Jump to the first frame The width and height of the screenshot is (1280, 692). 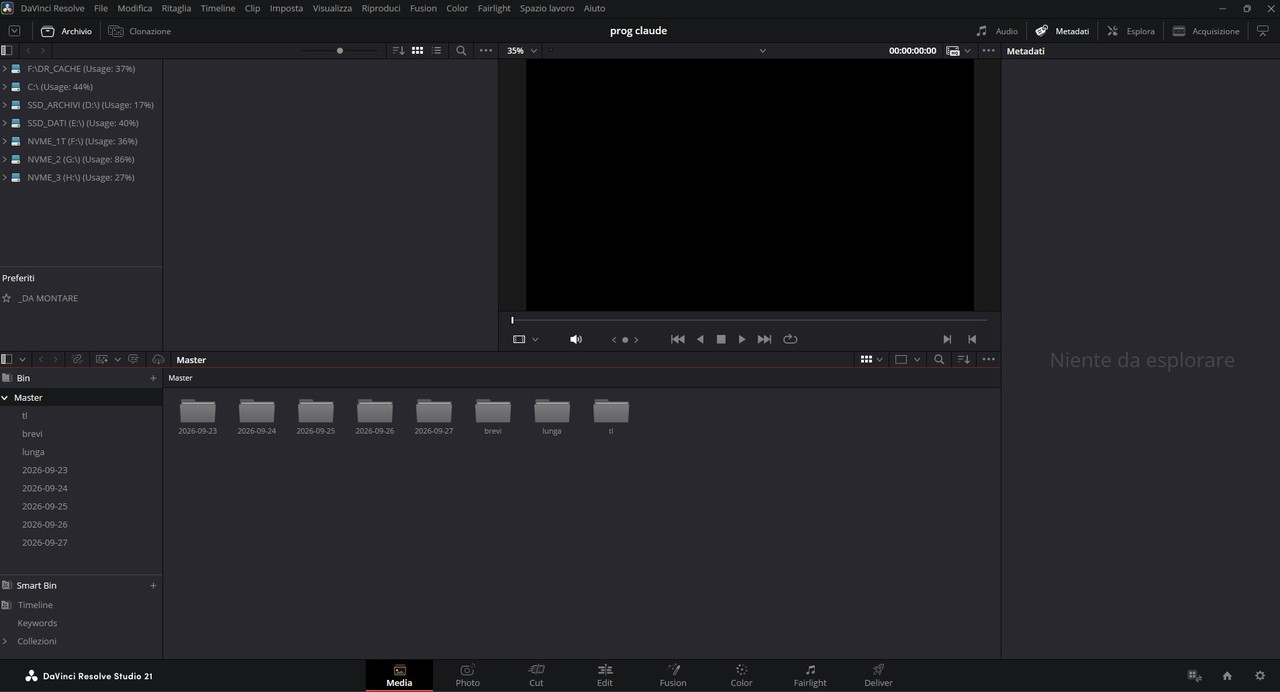(x=678, y=339)
